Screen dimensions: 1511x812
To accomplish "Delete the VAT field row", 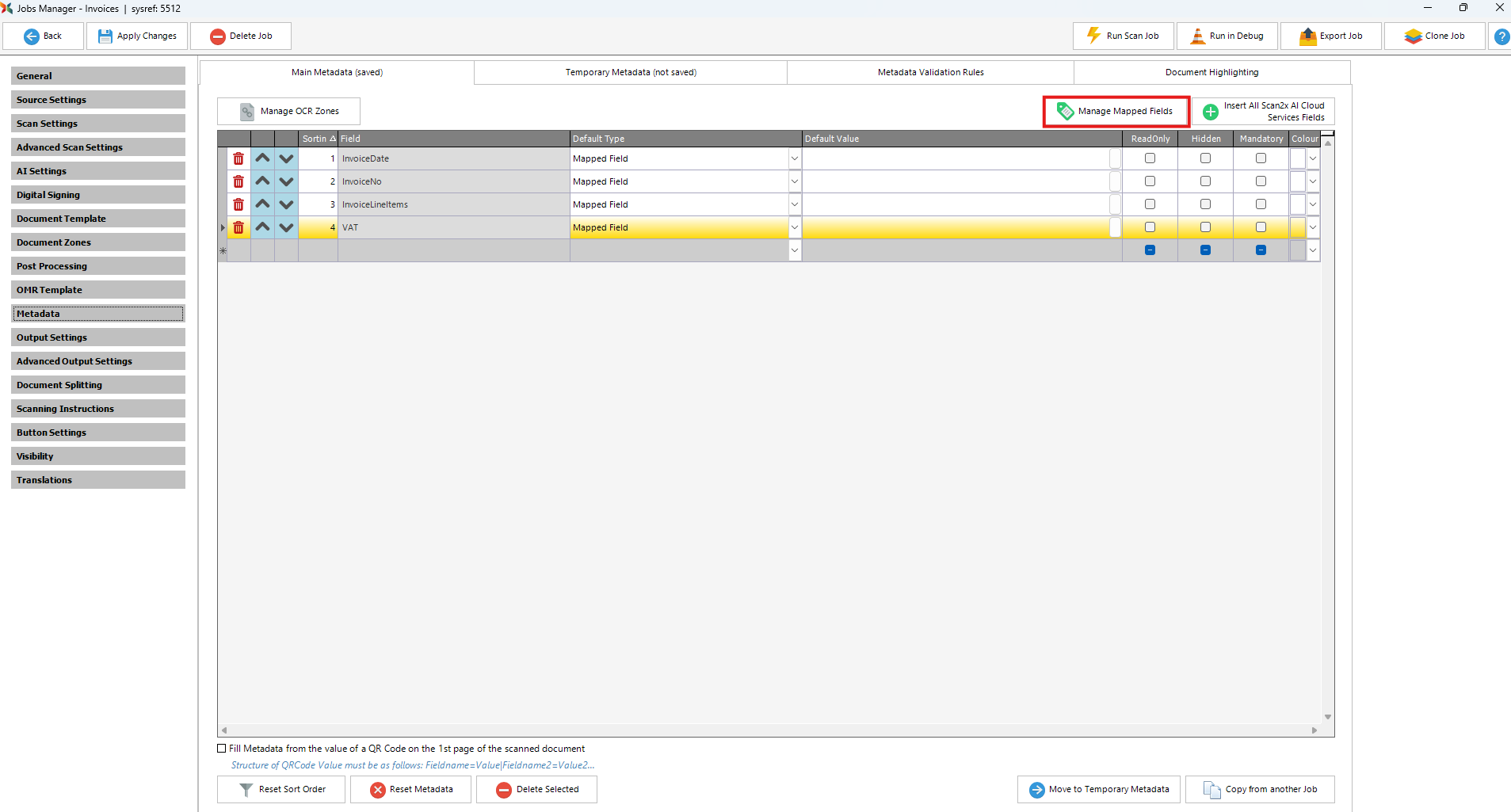I will click(x=238, y=227).
